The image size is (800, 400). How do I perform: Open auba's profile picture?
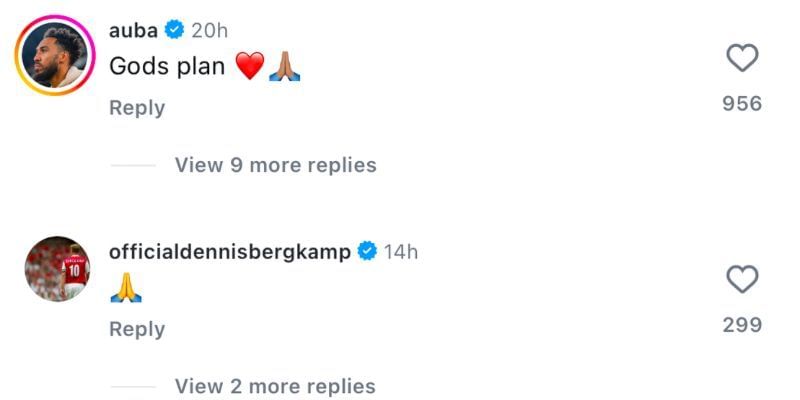[x=54, y=54]
